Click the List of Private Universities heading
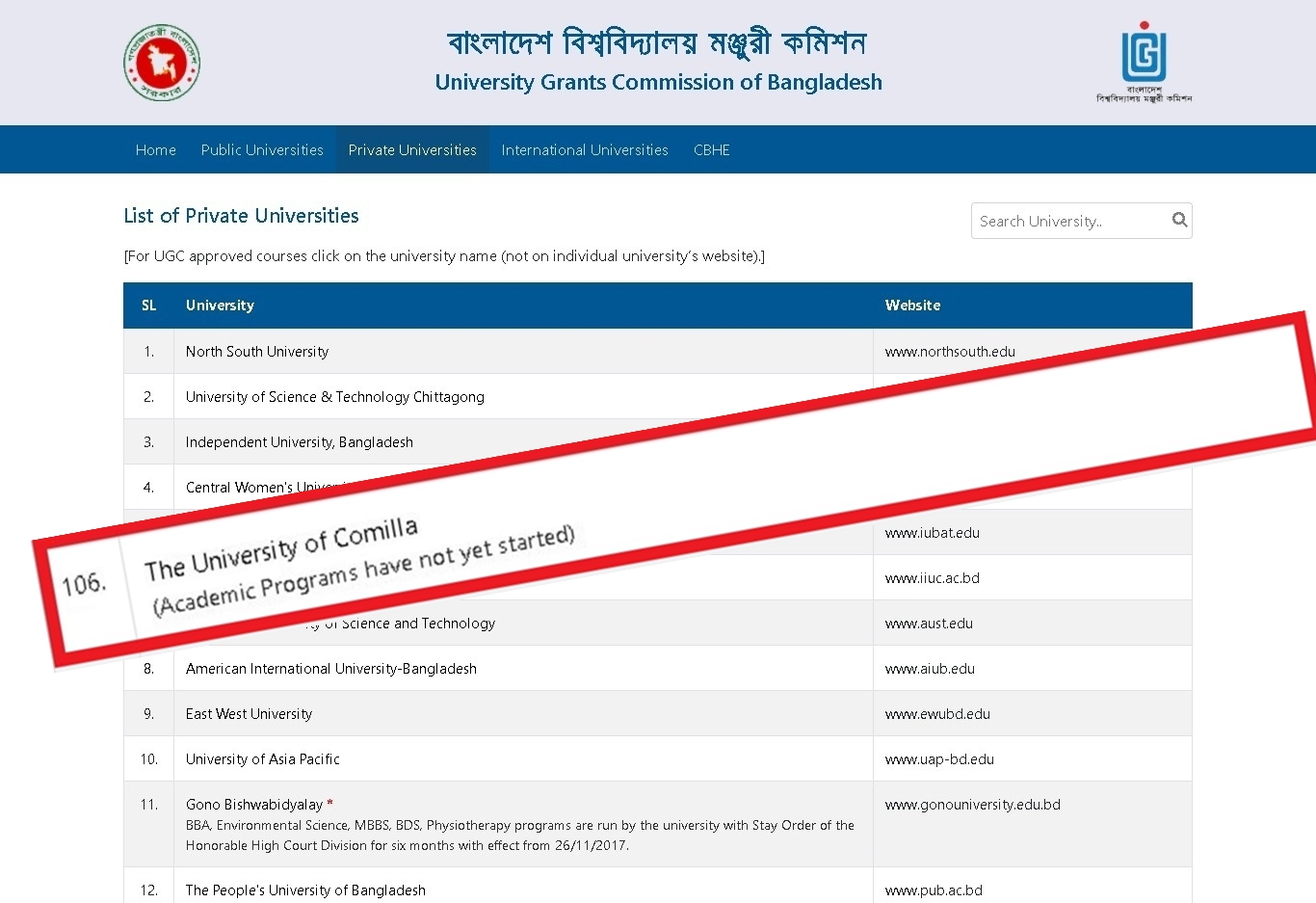The width and height of the screenshot is (1316, 903). (x=241, y=216)
